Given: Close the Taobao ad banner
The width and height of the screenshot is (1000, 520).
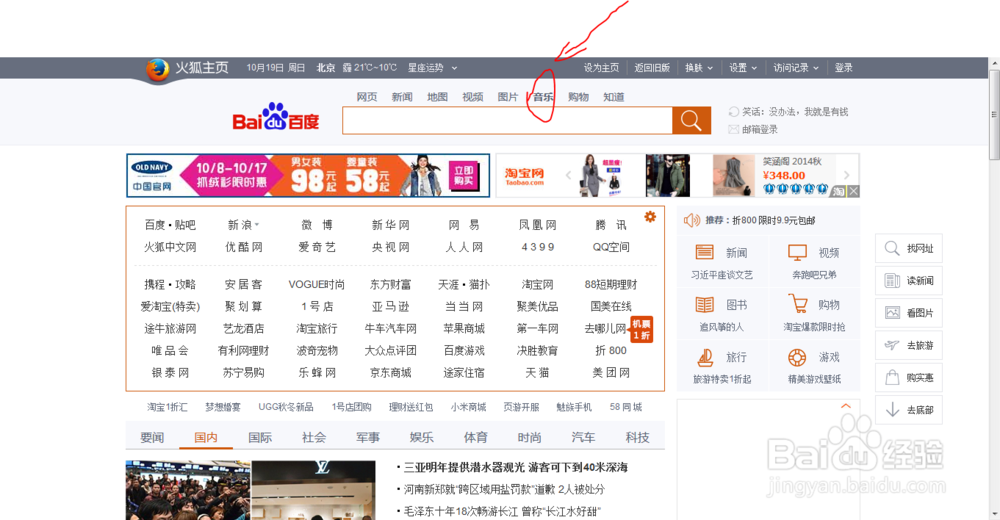Looking at the screenshot, I should 853,191.
